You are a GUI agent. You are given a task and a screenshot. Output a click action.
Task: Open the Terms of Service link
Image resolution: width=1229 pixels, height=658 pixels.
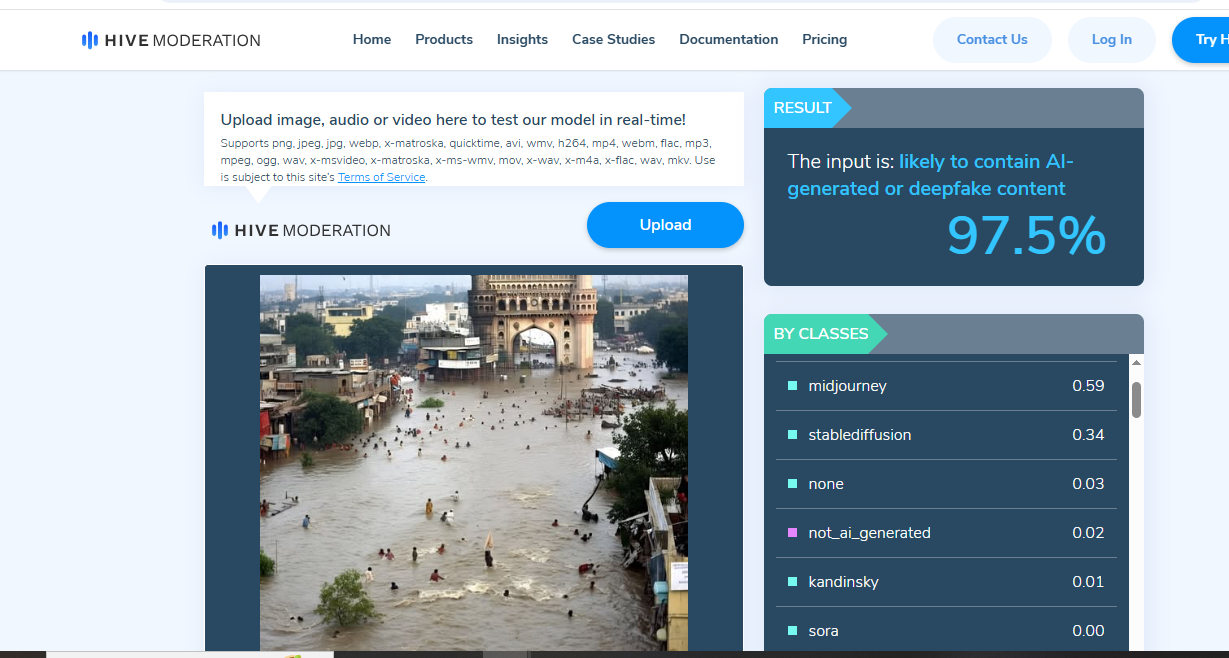[382, 177]
